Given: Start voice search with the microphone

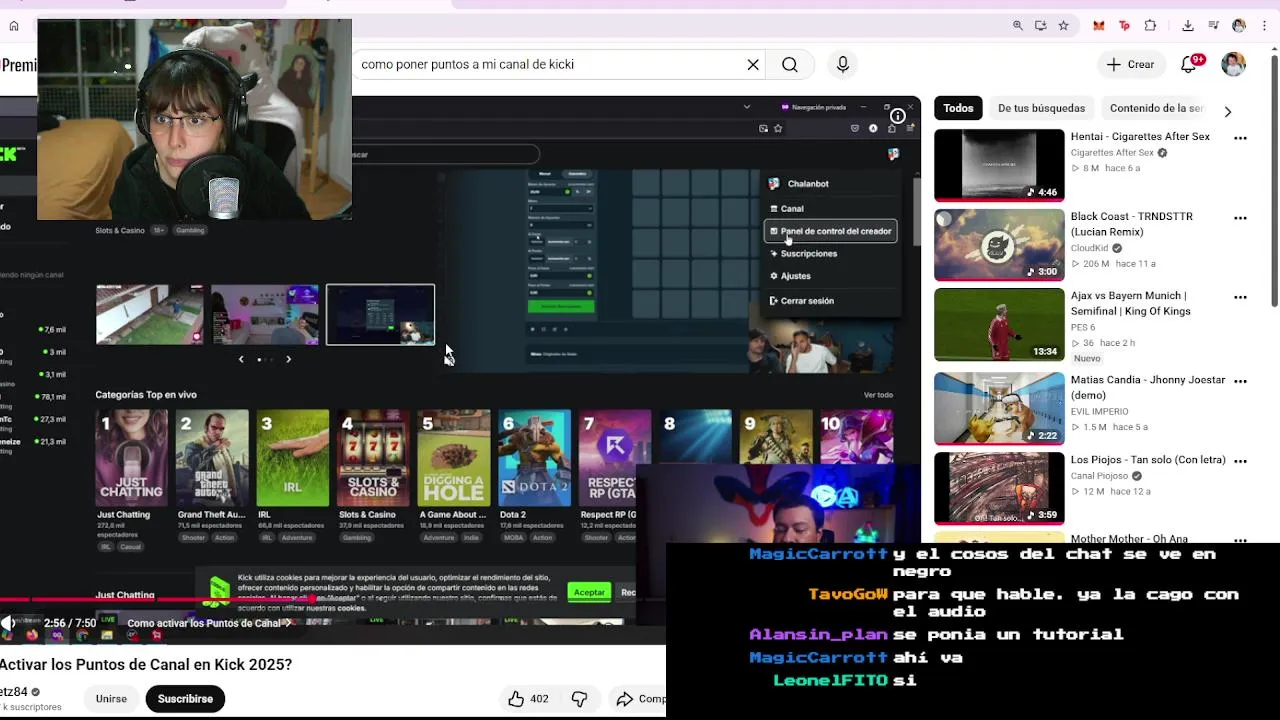Looking at the screenshot, I should 843,64.
